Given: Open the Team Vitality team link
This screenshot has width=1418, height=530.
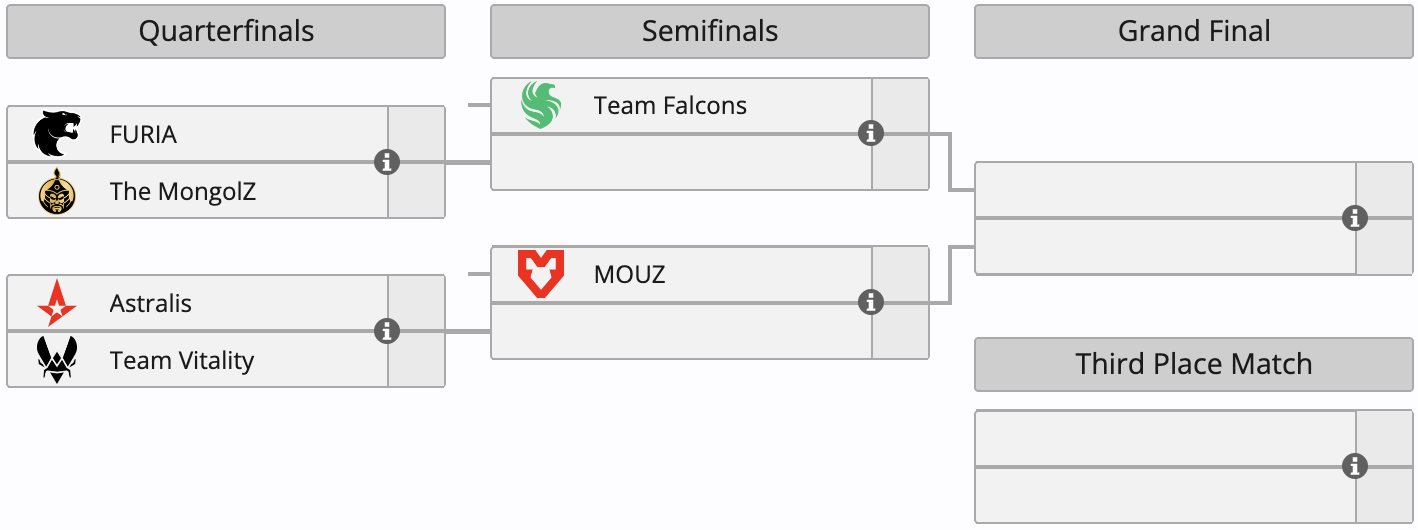Looking at the screenshot, I should point(182,360).
